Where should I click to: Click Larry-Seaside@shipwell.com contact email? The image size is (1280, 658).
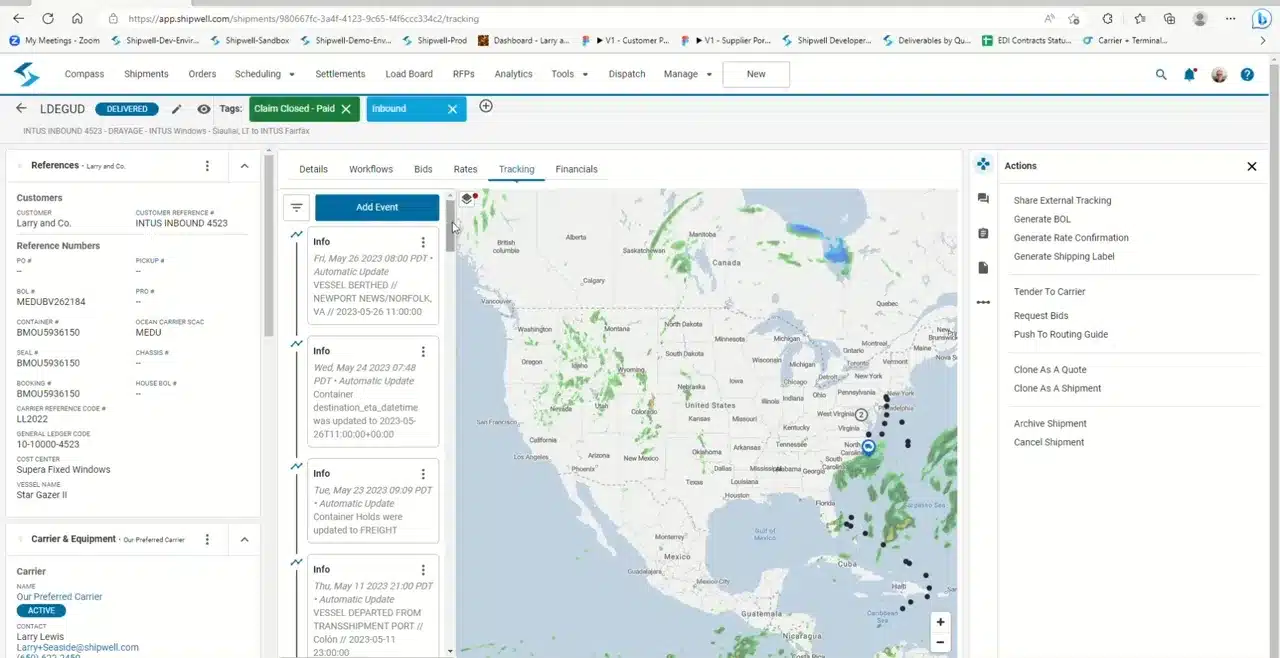click(77, 647)
